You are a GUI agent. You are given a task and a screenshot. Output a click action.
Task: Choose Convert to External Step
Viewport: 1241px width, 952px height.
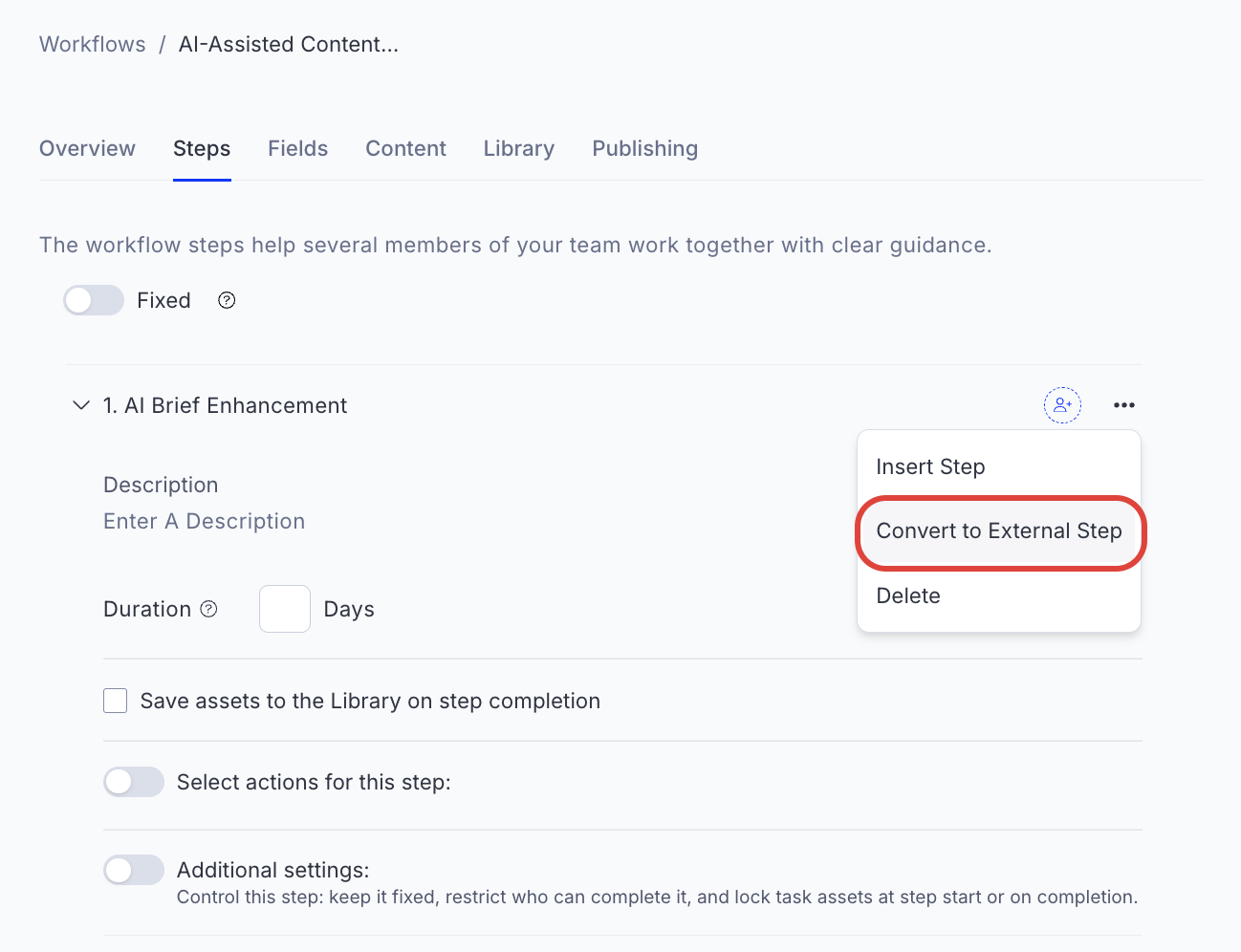pos(999,531)
